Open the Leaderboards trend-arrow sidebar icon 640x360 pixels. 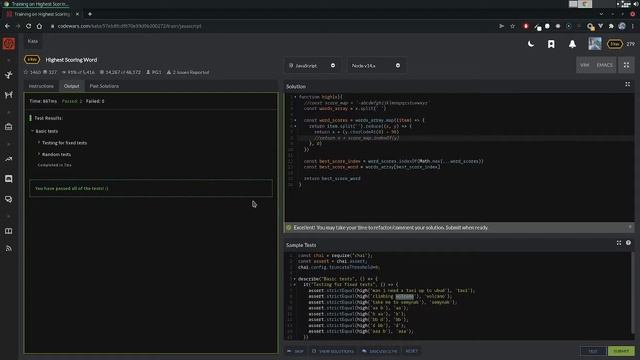9,159
